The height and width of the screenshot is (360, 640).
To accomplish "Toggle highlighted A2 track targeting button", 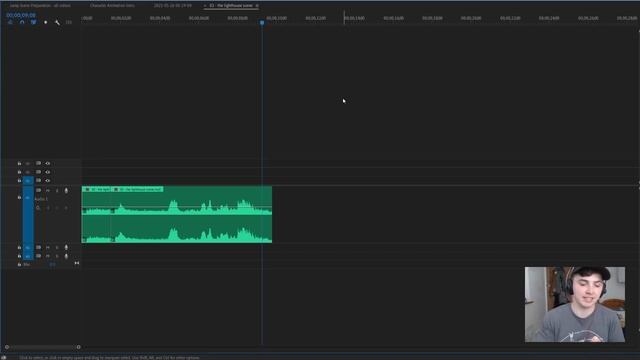I will point(28,247).
